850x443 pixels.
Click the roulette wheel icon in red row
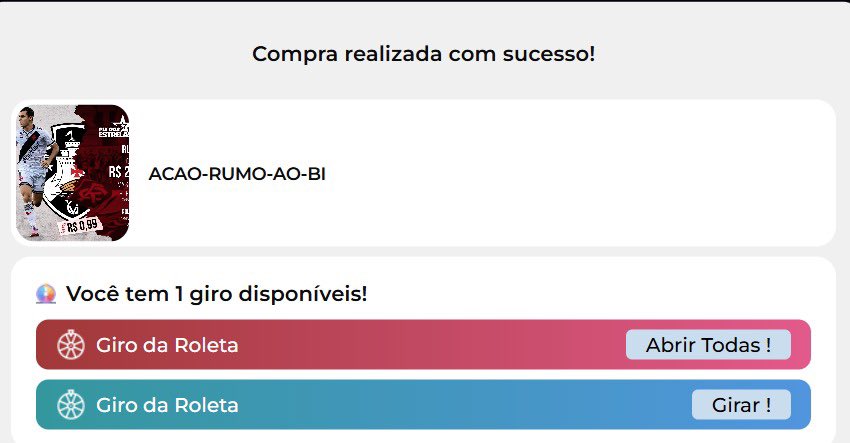(71, 345)
